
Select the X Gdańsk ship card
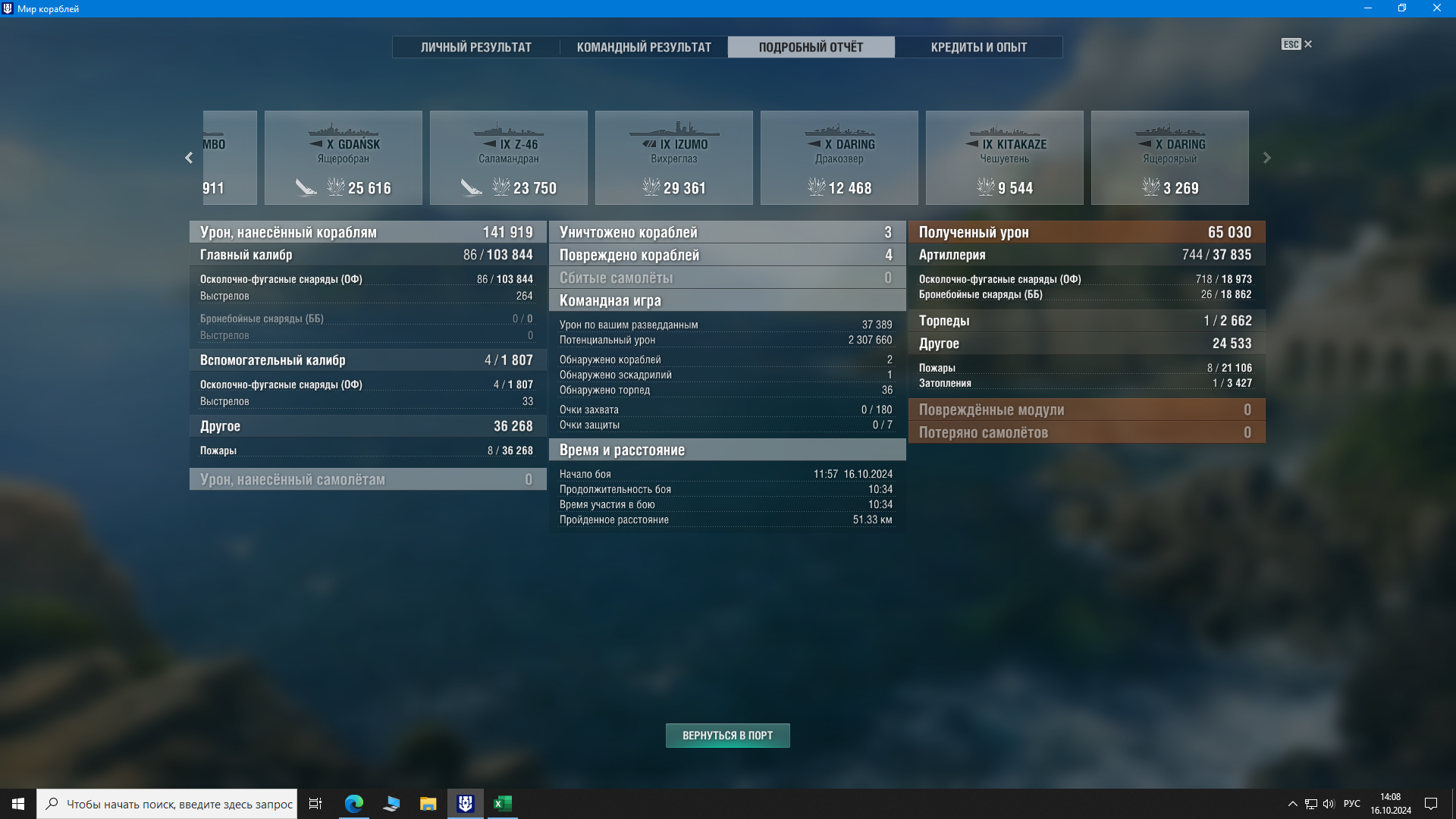click(344, 157)
